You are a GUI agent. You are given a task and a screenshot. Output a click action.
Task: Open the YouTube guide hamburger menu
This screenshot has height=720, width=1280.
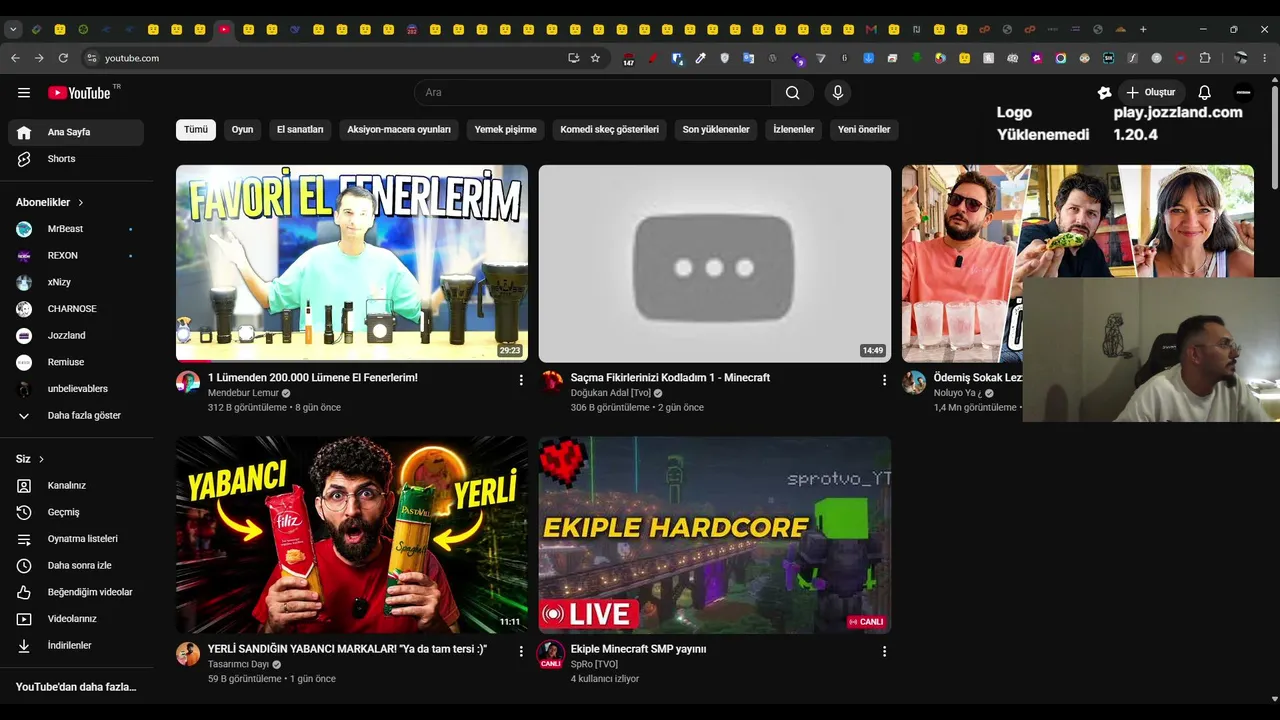[x=24, y=93]
